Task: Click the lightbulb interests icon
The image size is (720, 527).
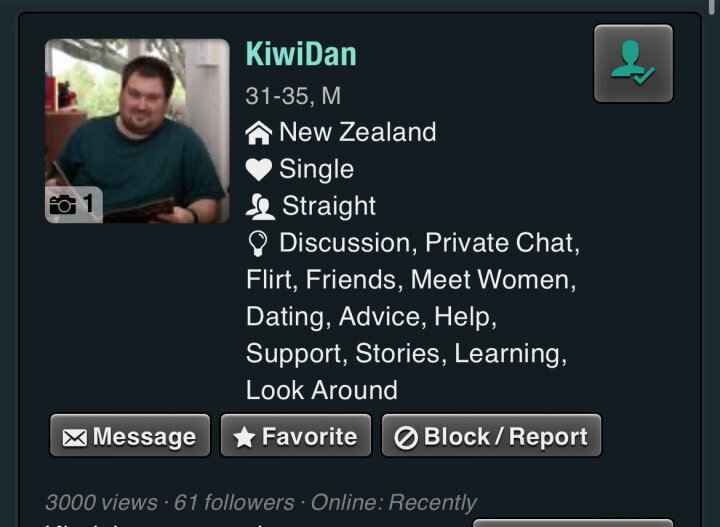Action: point(258,243)
